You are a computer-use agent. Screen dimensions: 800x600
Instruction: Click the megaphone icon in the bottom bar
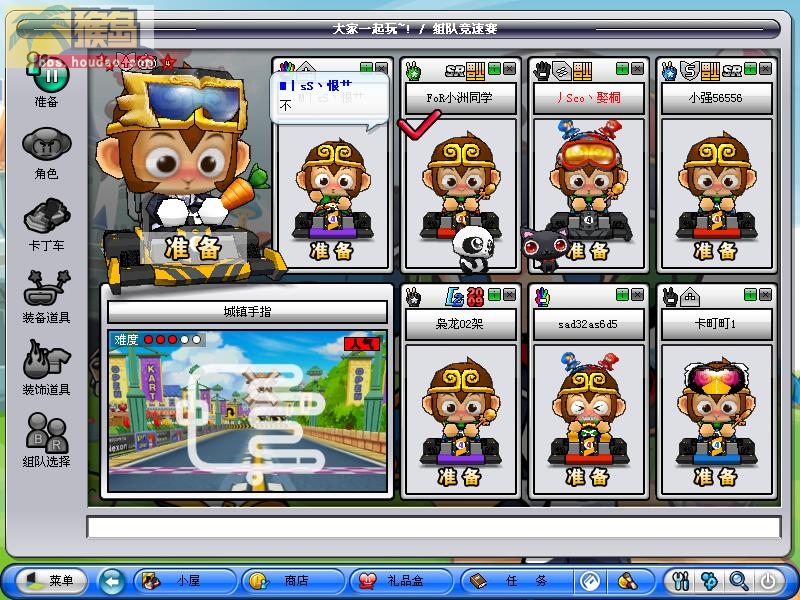pyautogui.click(x=627, y=581)
